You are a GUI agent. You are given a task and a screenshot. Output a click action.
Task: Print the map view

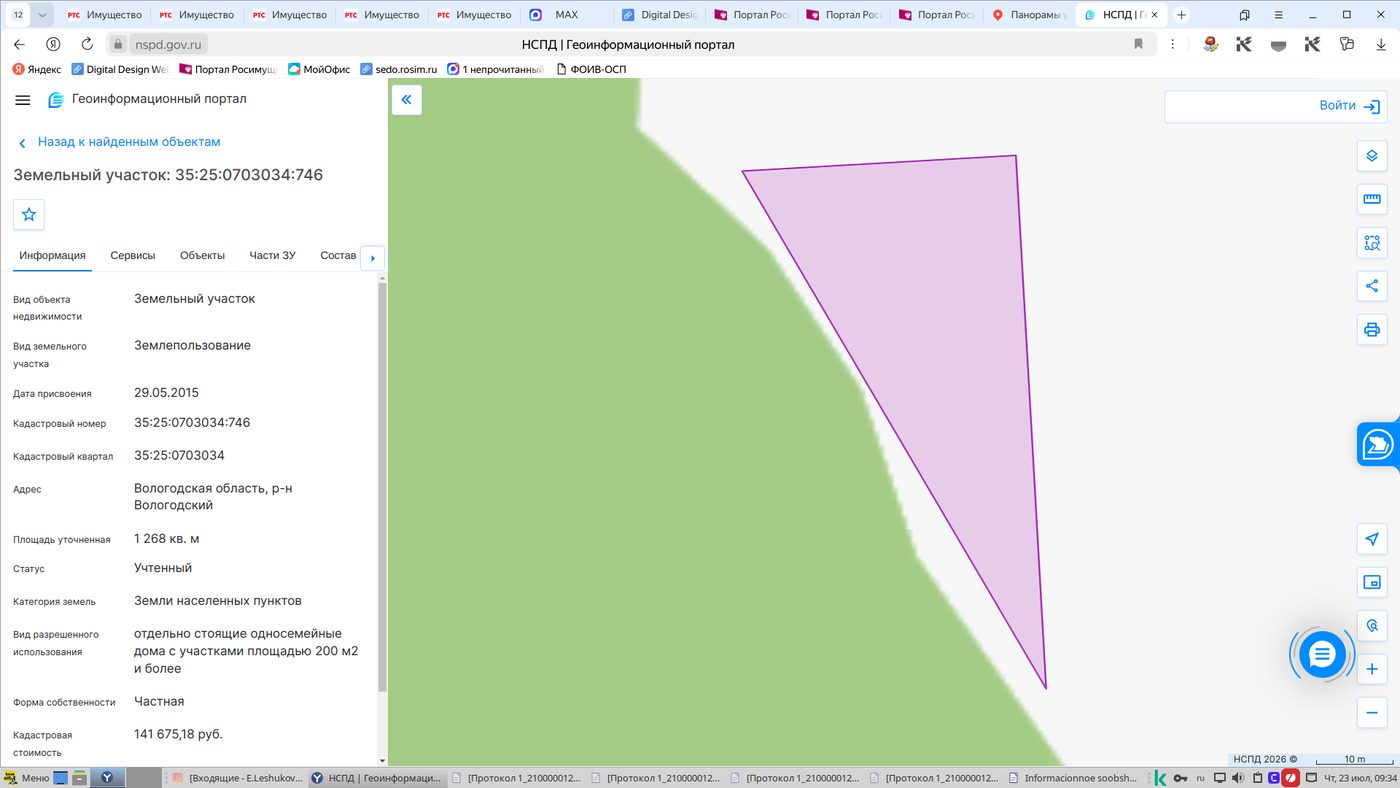pos(1372,330)
